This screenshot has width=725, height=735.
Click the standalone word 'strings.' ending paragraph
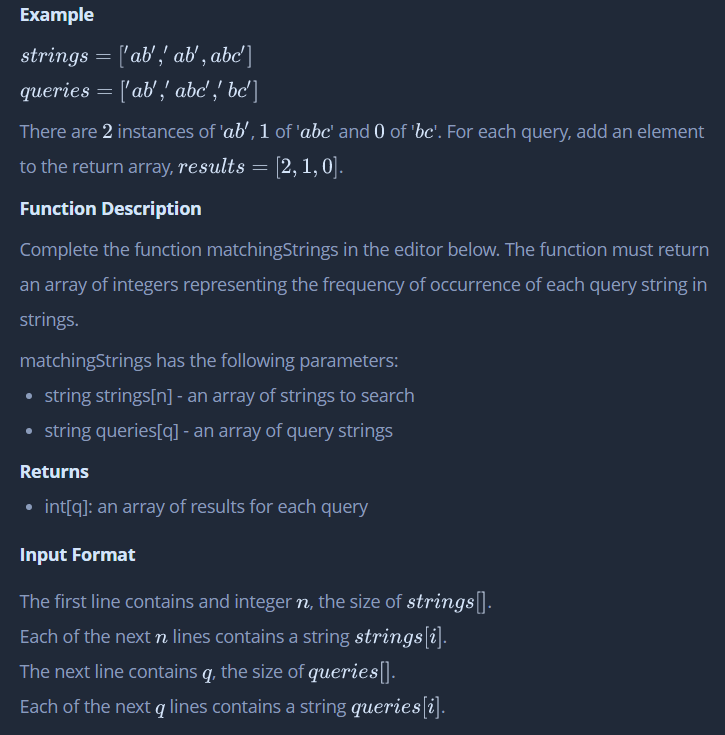pyautogui.click(x=49, y=320)
